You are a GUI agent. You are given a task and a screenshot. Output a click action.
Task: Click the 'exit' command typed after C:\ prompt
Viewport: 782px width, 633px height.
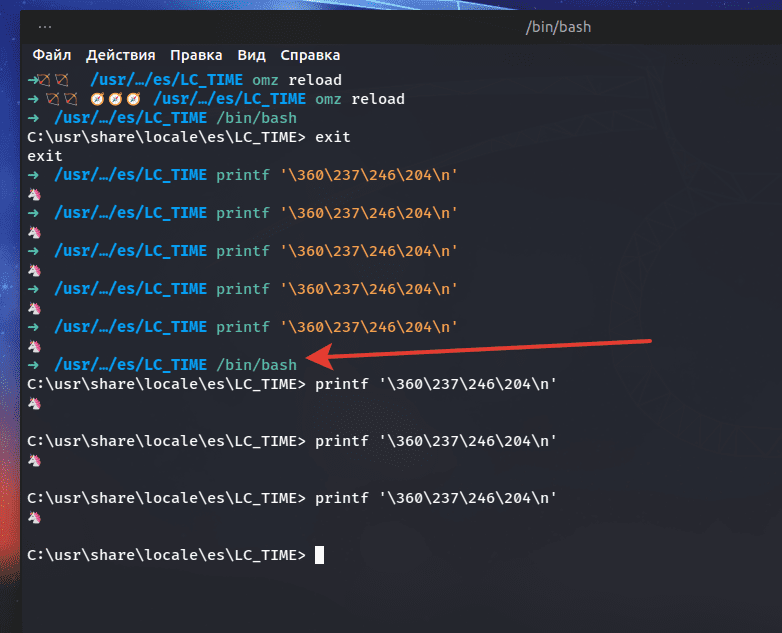click(x=332, y=137)
